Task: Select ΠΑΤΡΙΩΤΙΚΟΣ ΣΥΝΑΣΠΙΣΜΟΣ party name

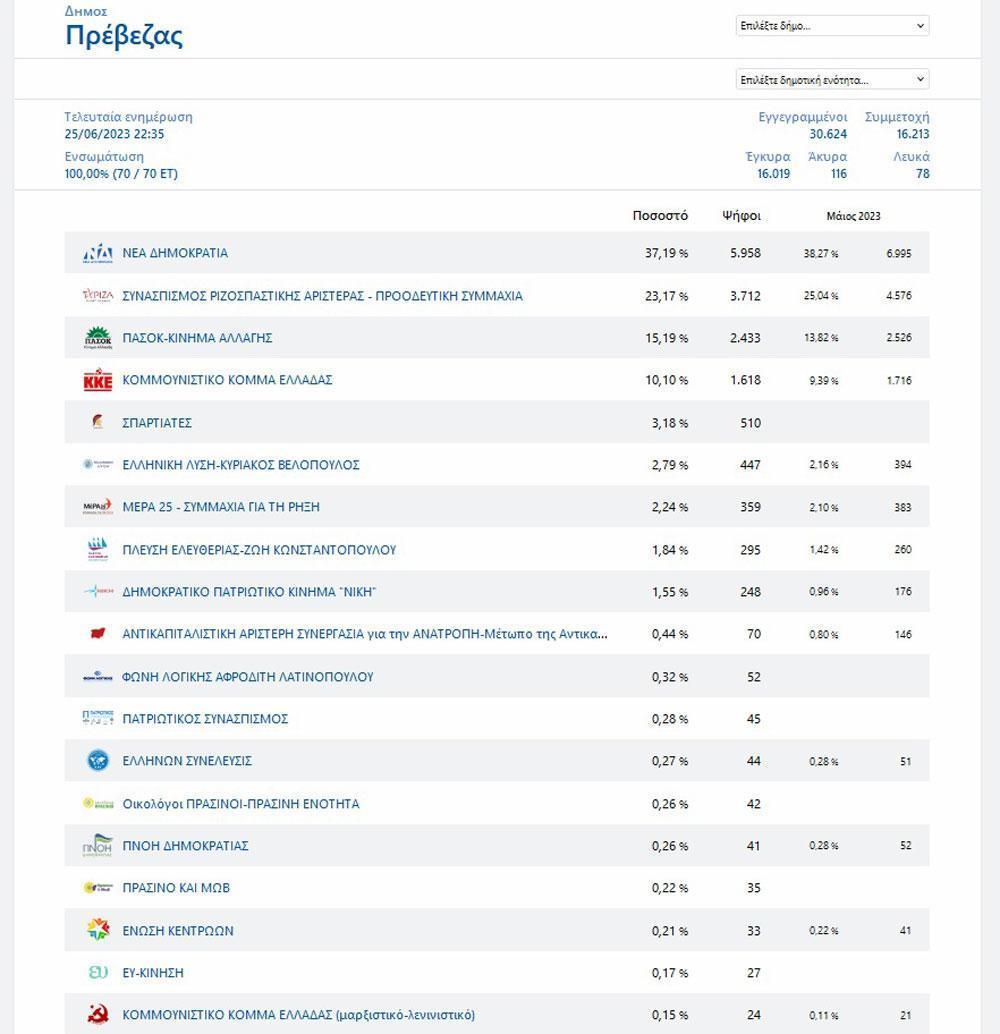Action: click(205, 719)
